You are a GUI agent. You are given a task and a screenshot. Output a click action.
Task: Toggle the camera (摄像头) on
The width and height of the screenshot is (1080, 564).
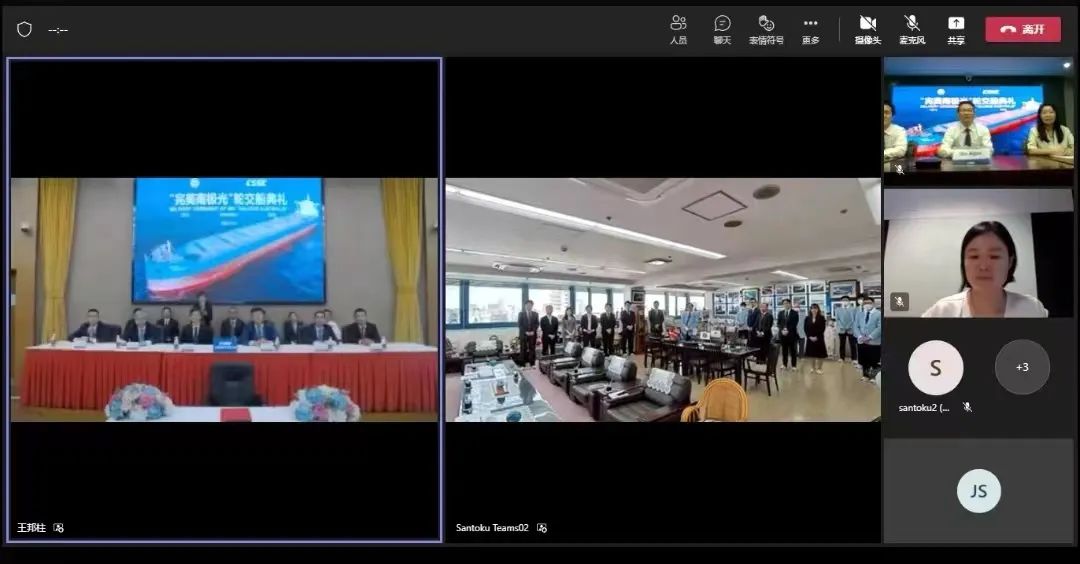(x=867, y=28)
